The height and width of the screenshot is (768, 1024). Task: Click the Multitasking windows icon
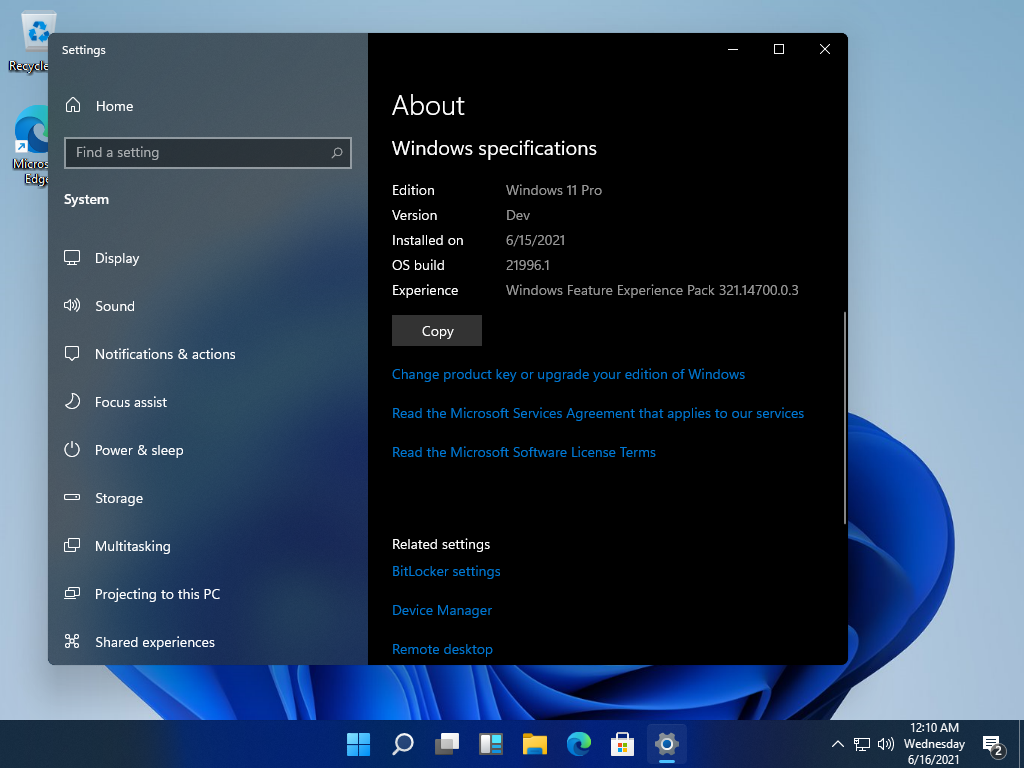72,545
